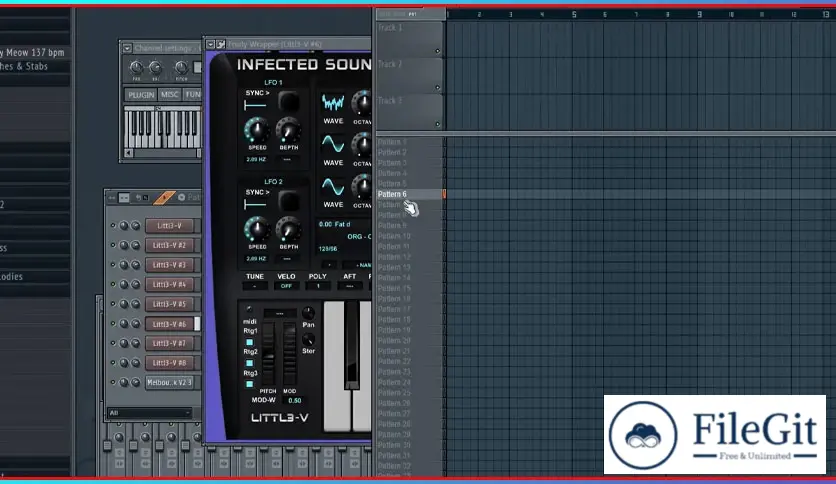836x484 pixels.
Task: Click the LFO 1 2.09 HZ speed value
Action: point(256,159)
